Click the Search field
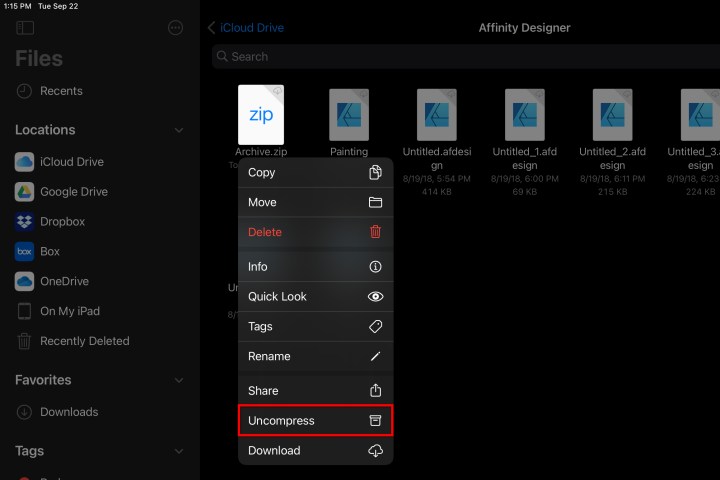 [x=466, y=56]
